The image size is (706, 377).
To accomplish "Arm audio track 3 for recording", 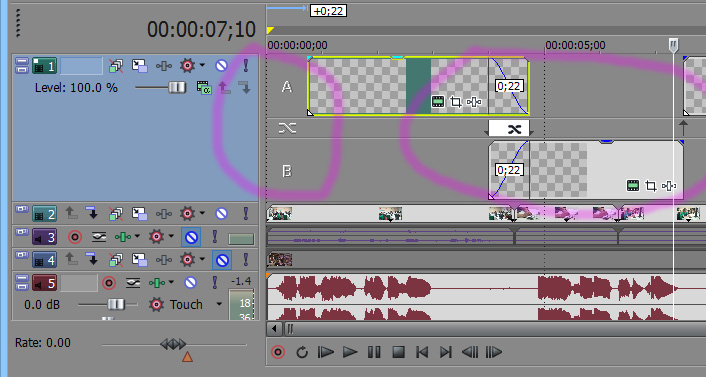I will [x=75, y=236].
